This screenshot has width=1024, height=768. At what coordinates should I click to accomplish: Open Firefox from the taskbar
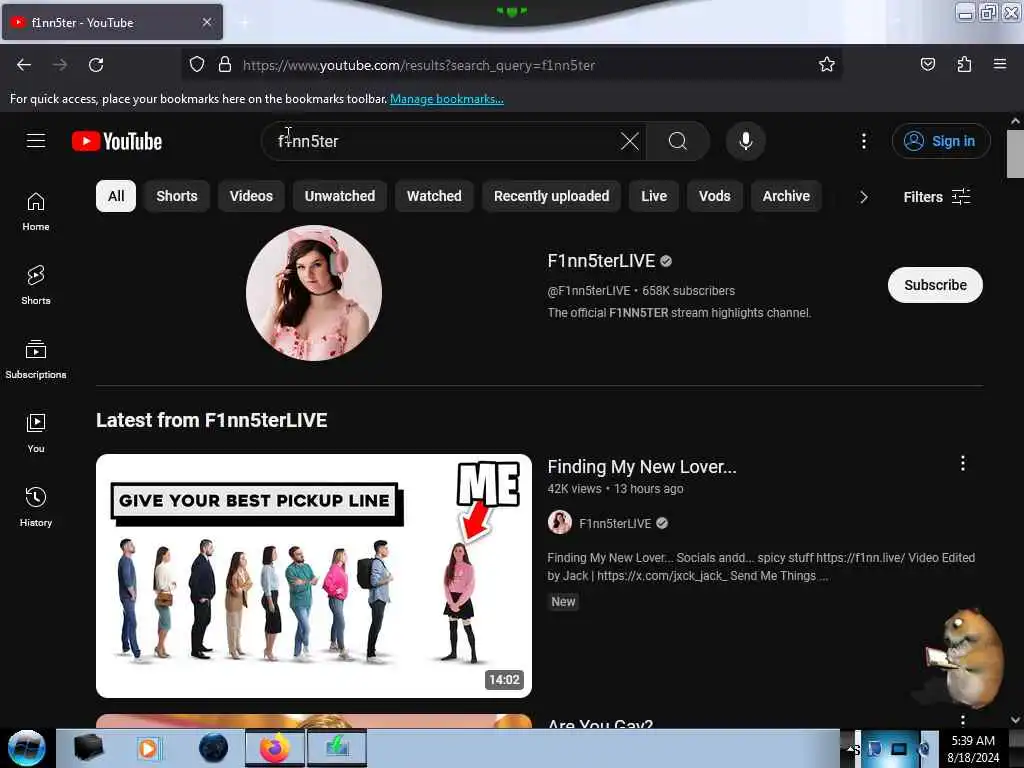pos(274,748)
